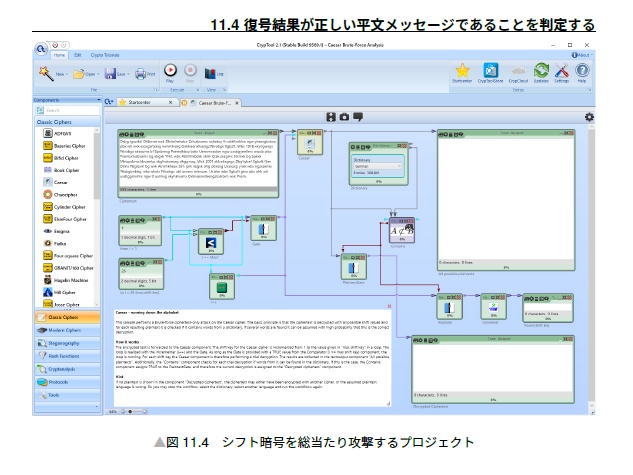
Task: Click the camera snapshot icon on workspace toolbar
Action: 344,117
